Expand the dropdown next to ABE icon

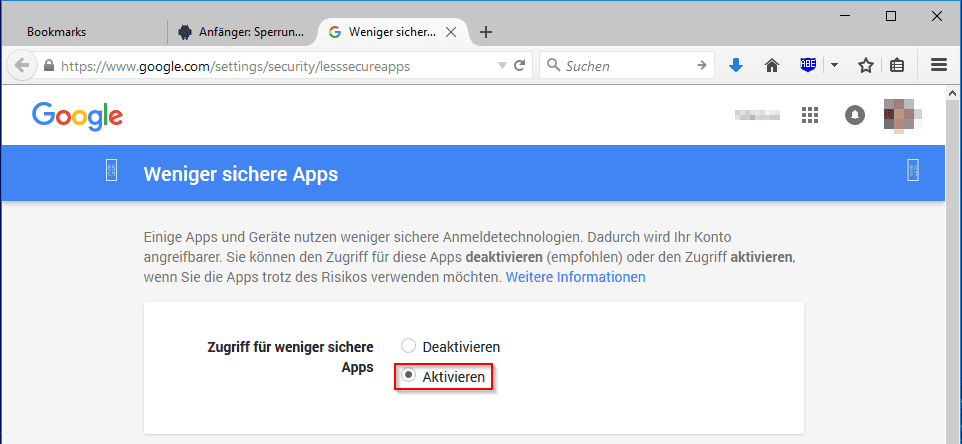pos(834,66)
